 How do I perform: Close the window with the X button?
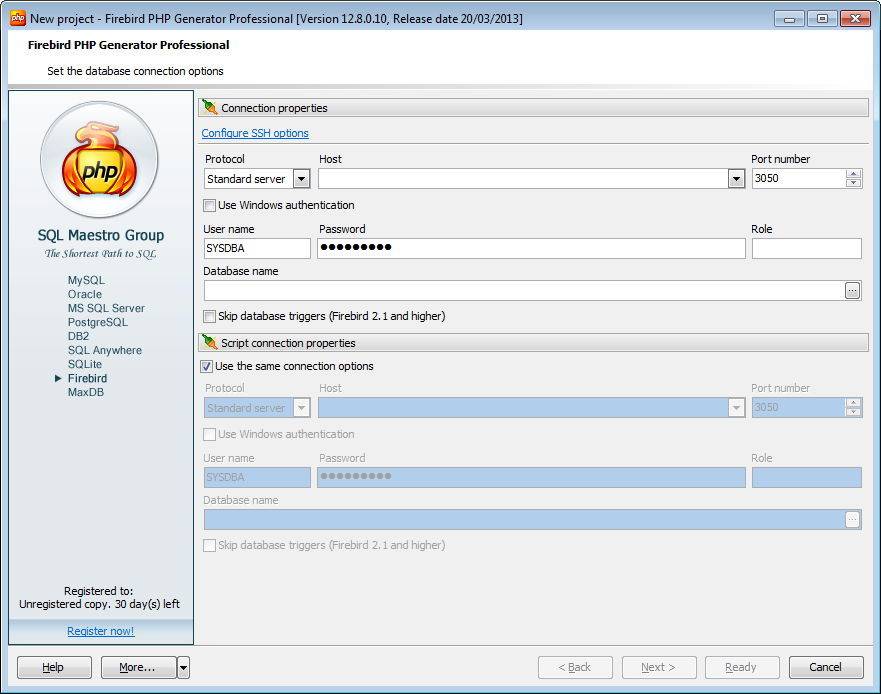855,19
